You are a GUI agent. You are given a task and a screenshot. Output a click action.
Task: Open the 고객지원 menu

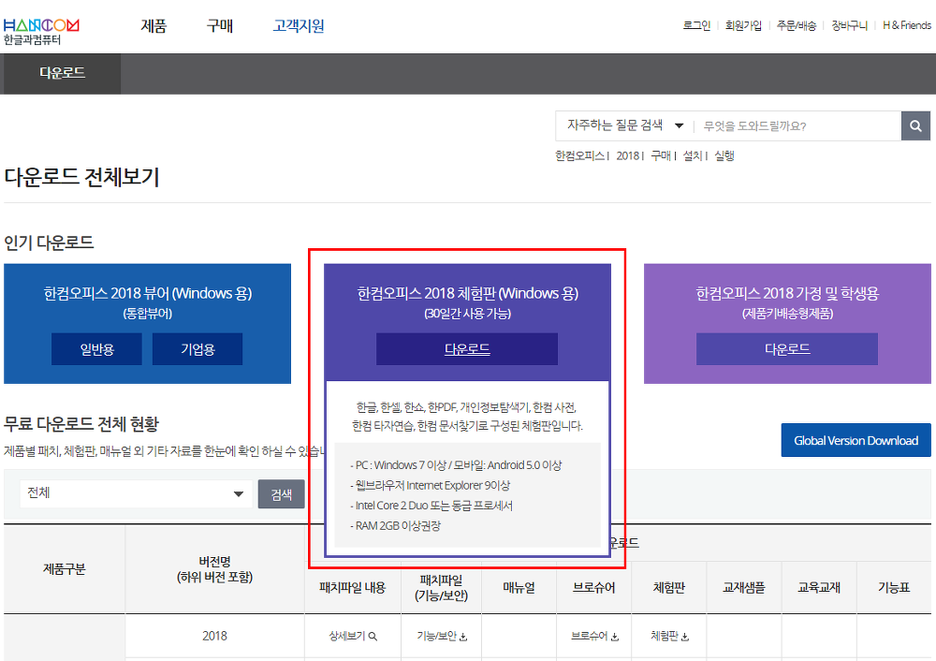[298, 26]
